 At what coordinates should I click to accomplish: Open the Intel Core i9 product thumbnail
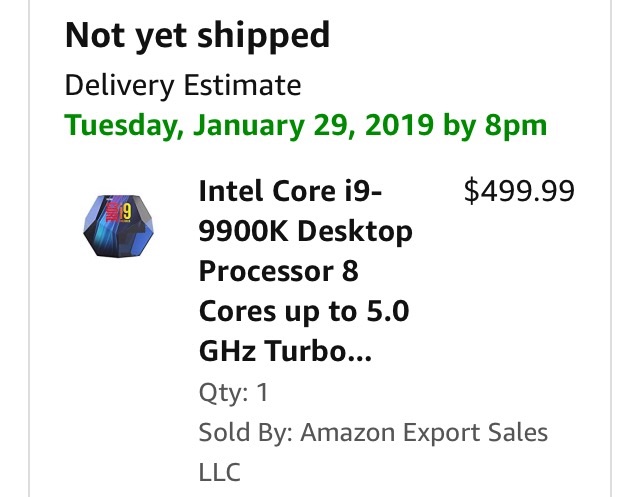click(119, 226)
